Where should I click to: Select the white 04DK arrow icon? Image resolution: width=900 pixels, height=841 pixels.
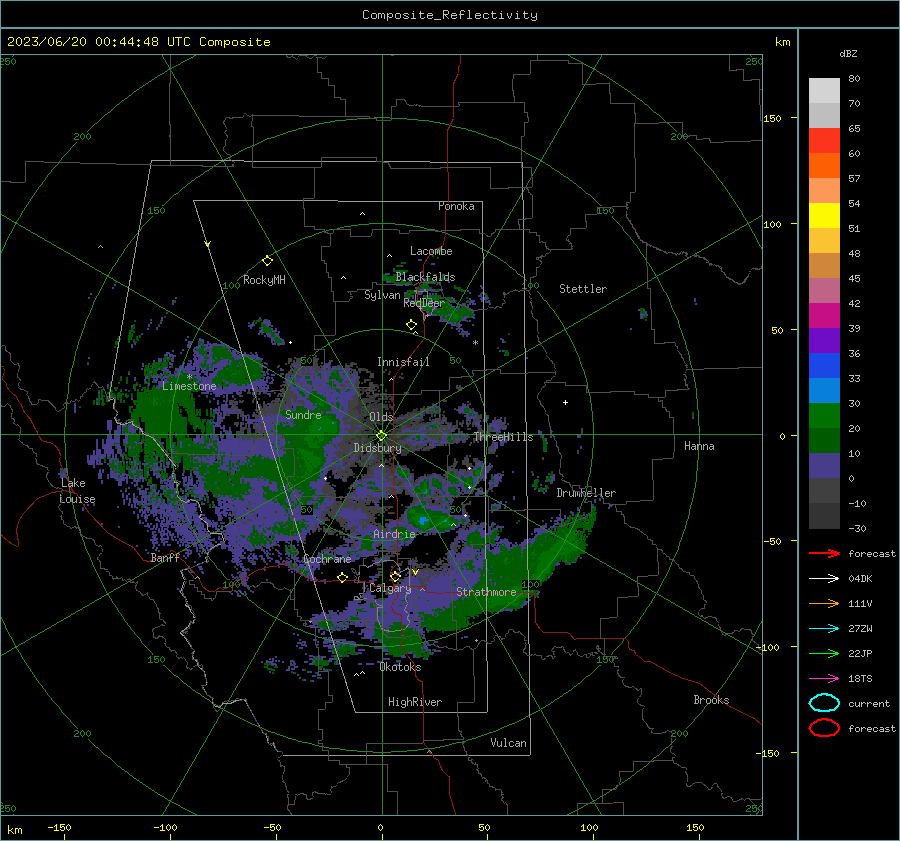(x=824, y=578)
